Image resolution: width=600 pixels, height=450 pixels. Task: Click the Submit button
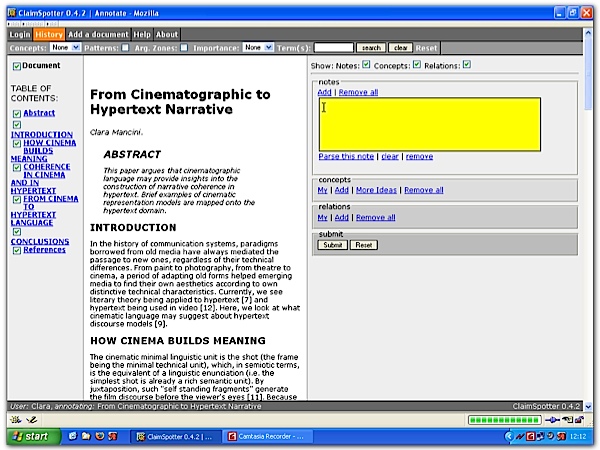333,245
